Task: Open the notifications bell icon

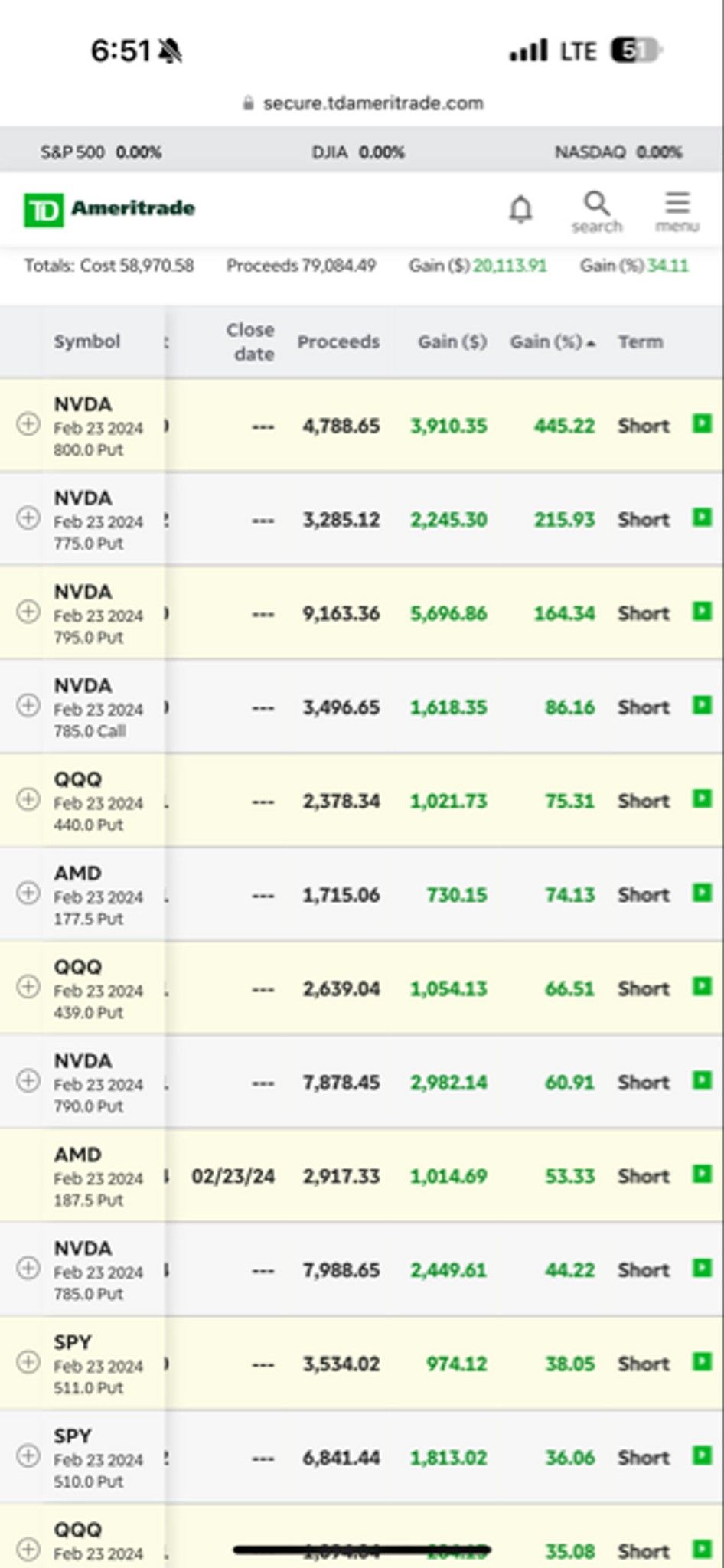Action: point(521,208)
